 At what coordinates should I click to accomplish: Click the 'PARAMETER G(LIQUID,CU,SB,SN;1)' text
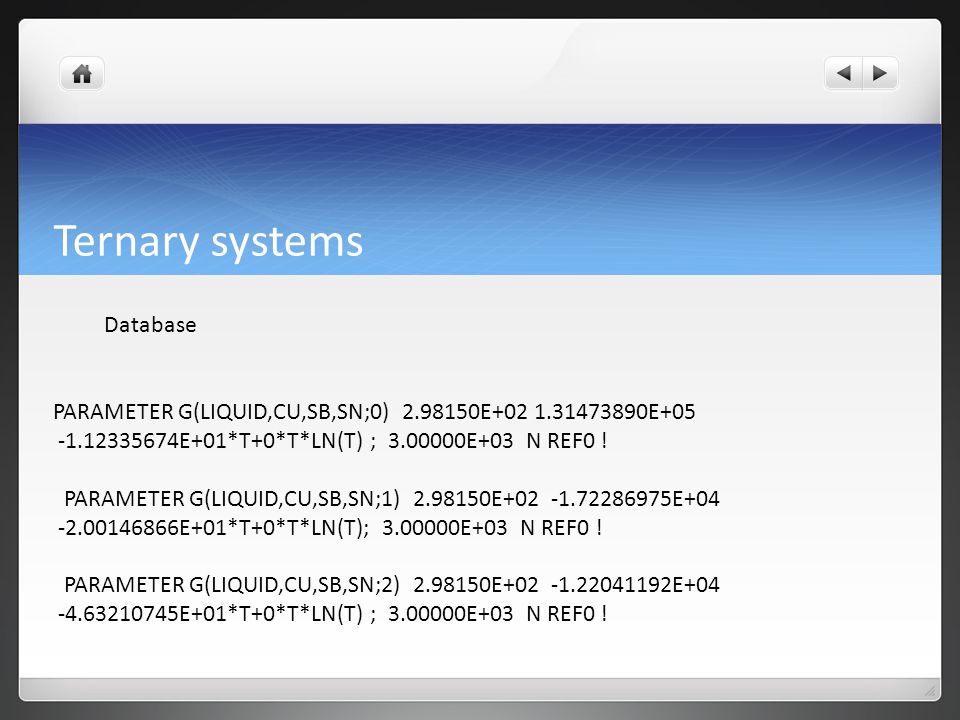tap(232, 499)
